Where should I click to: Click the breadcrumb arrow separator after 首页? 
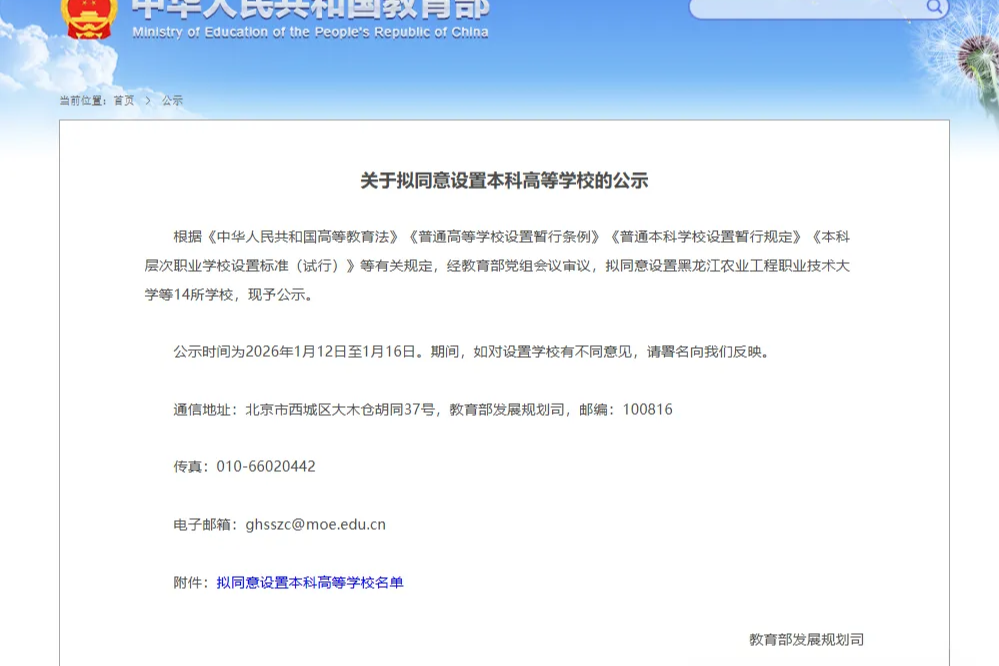point(148,101)
